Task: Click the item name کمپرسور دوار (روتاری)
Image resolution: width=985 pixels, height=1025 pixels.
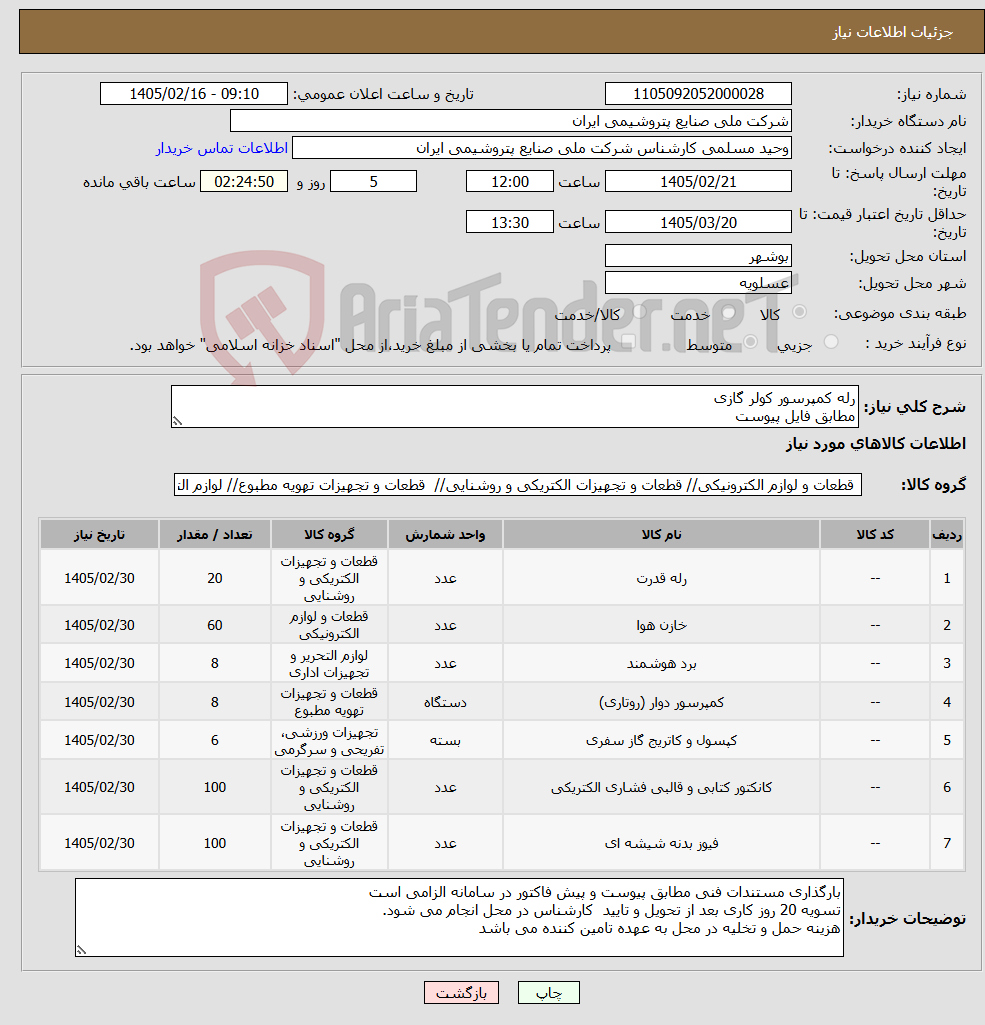Action: tap(661, 702)
